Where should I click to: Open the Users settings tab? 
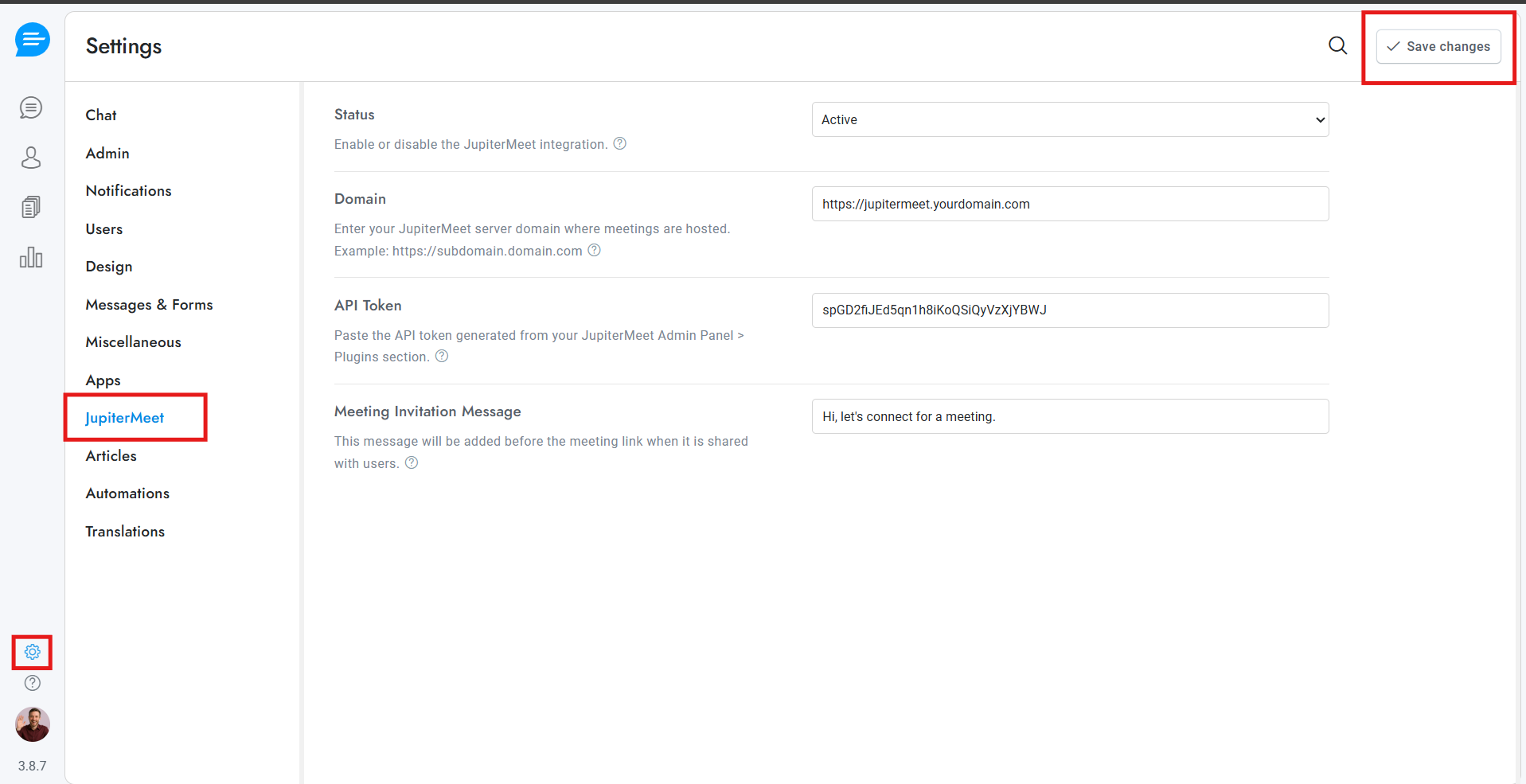104,229
